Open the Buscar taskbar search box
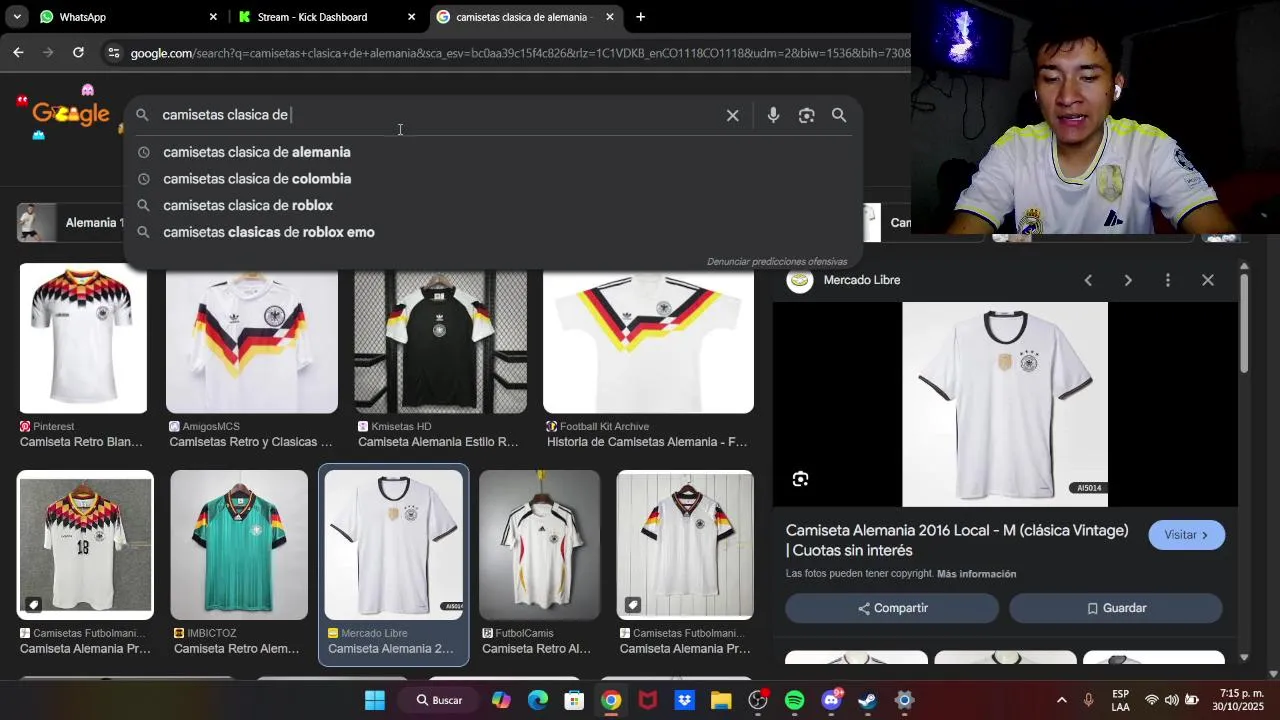This screenshot has width=1280, height=720. (440, 700)
